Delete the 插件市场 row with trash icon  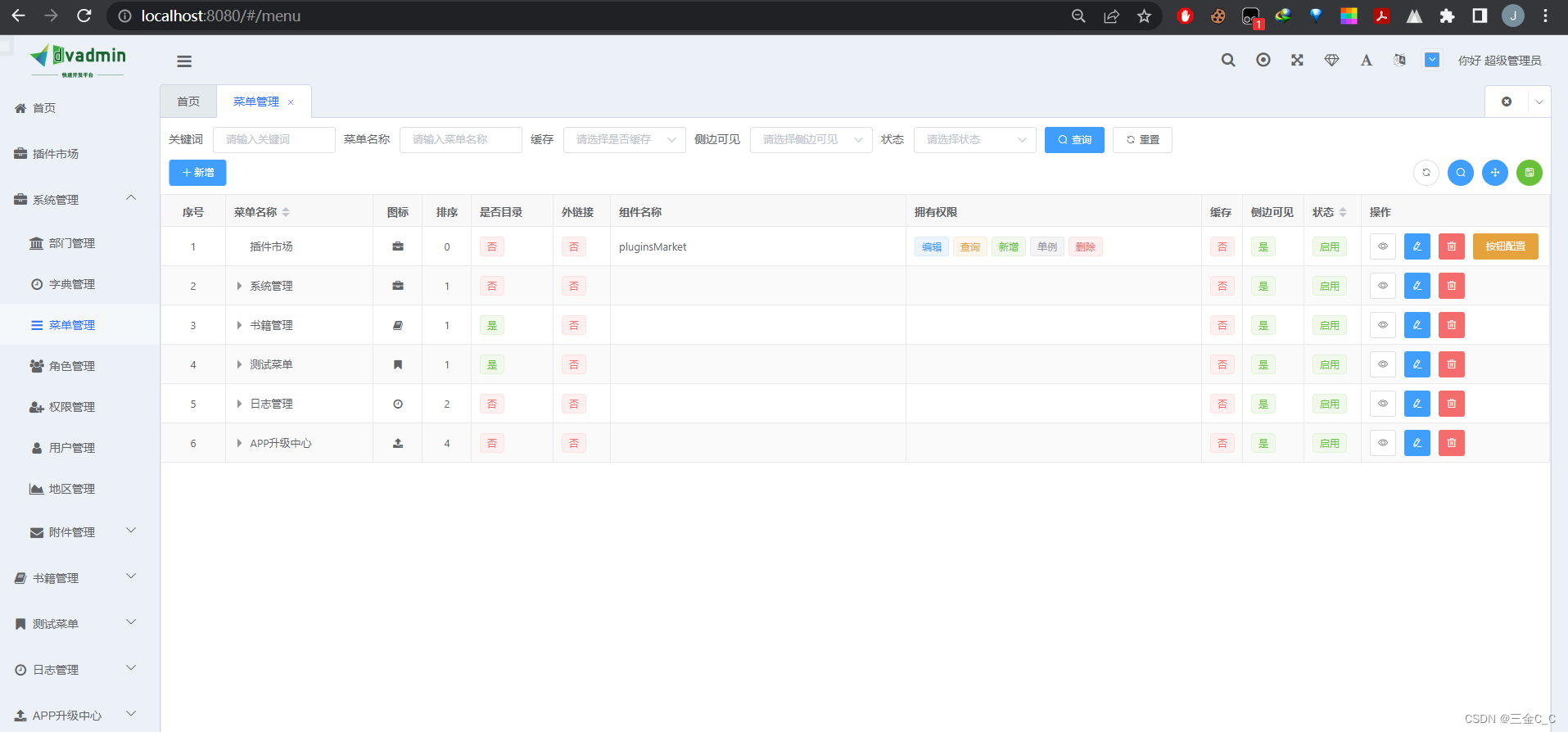1452,246
